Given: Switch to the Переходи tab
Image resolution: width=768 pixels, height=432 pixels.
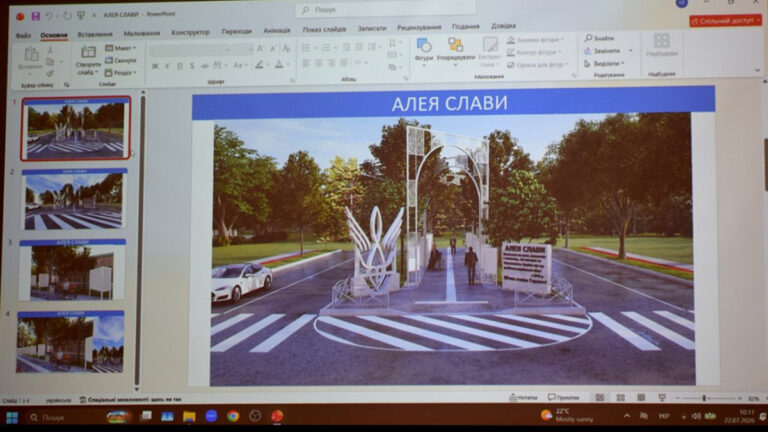Looking at the screenshot, I should point(237,31).
